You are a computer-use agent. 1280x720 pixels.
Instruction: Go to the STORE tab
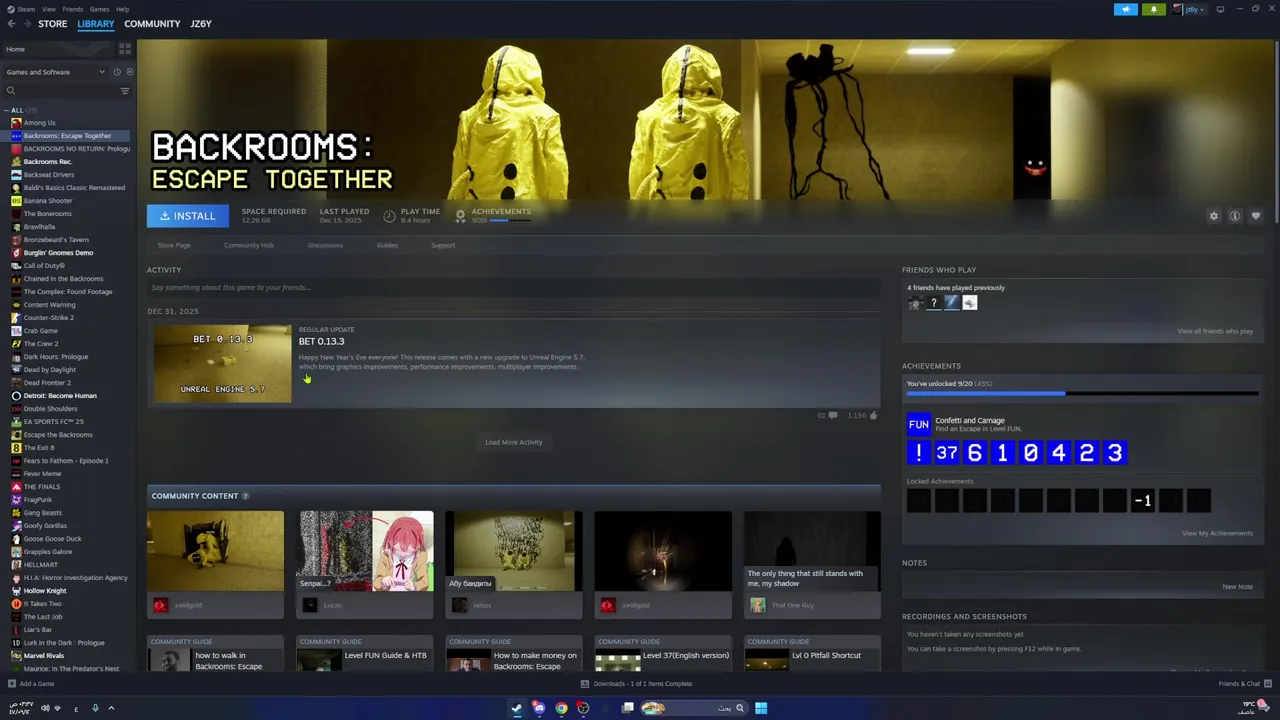point(53,24)
